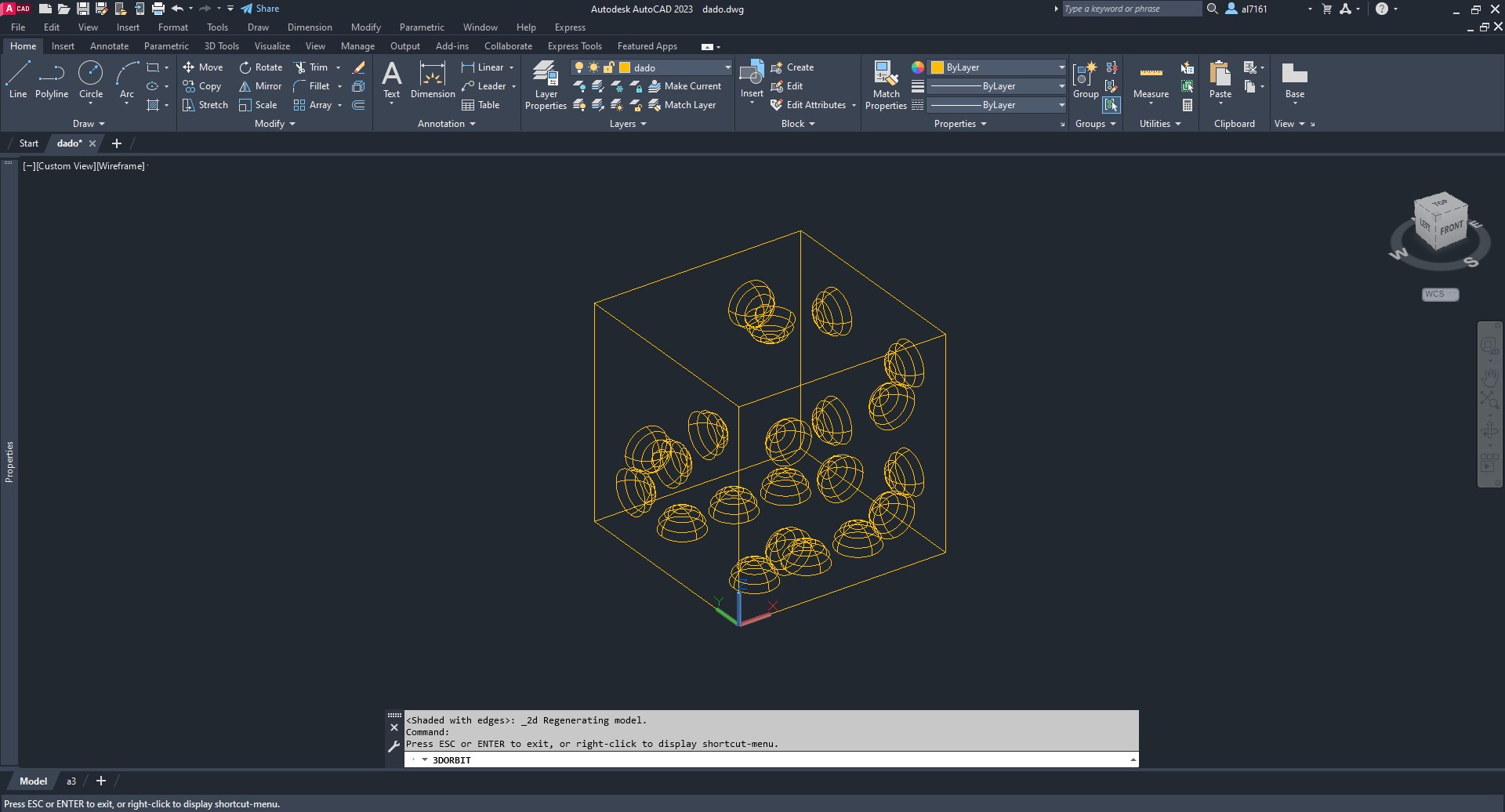Image resolution: width=1505 pixels, height=812 pixels.
Task: Use the Rotate tool
Action: [x=260, y=67]
